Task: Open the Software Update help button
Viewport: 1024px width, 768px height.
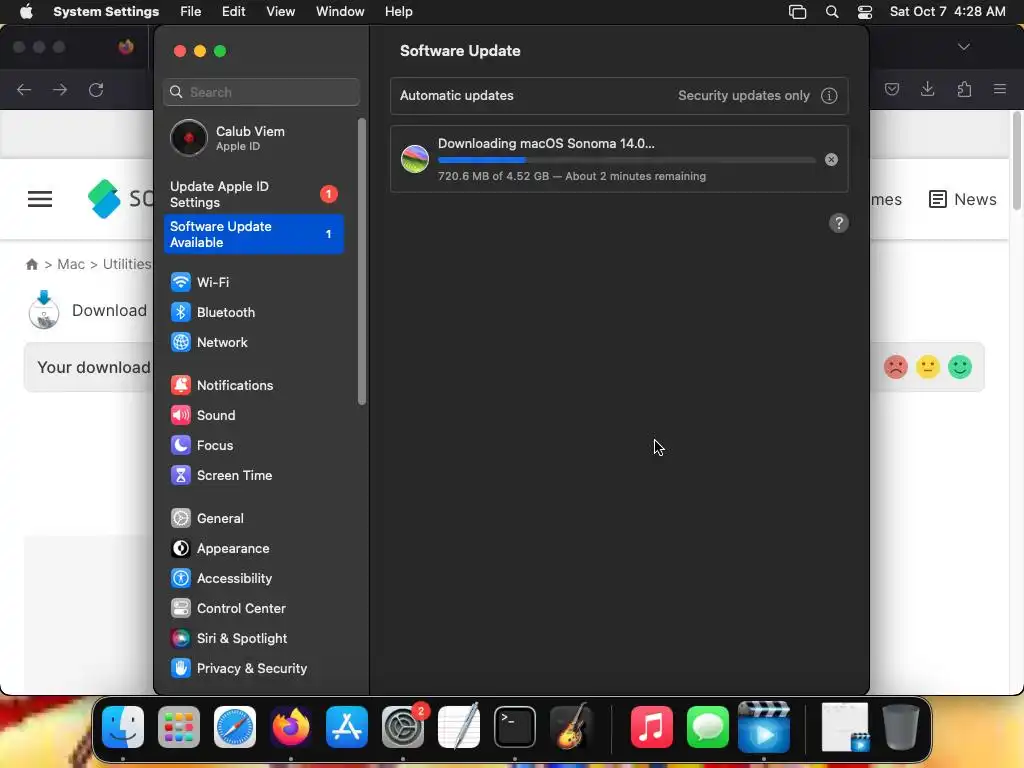Action: [x=839, y=223]
